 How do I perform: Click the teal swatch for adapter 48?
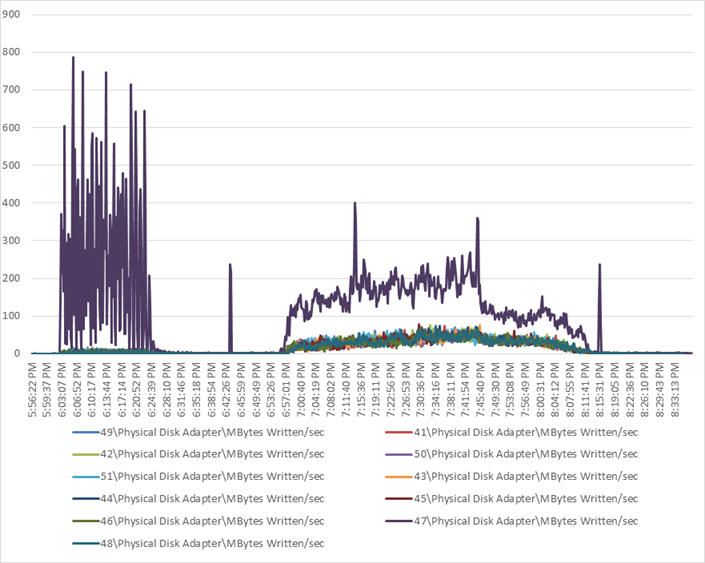pos(85,544)
